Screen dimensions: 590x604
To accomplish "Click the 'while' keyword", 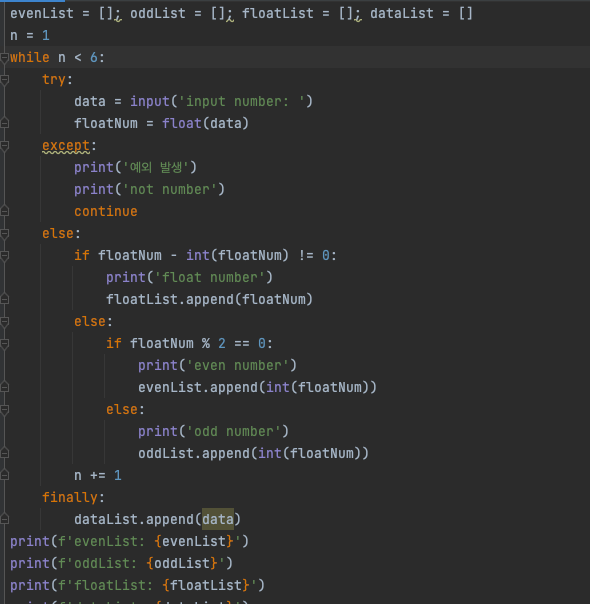I will 30,58.
